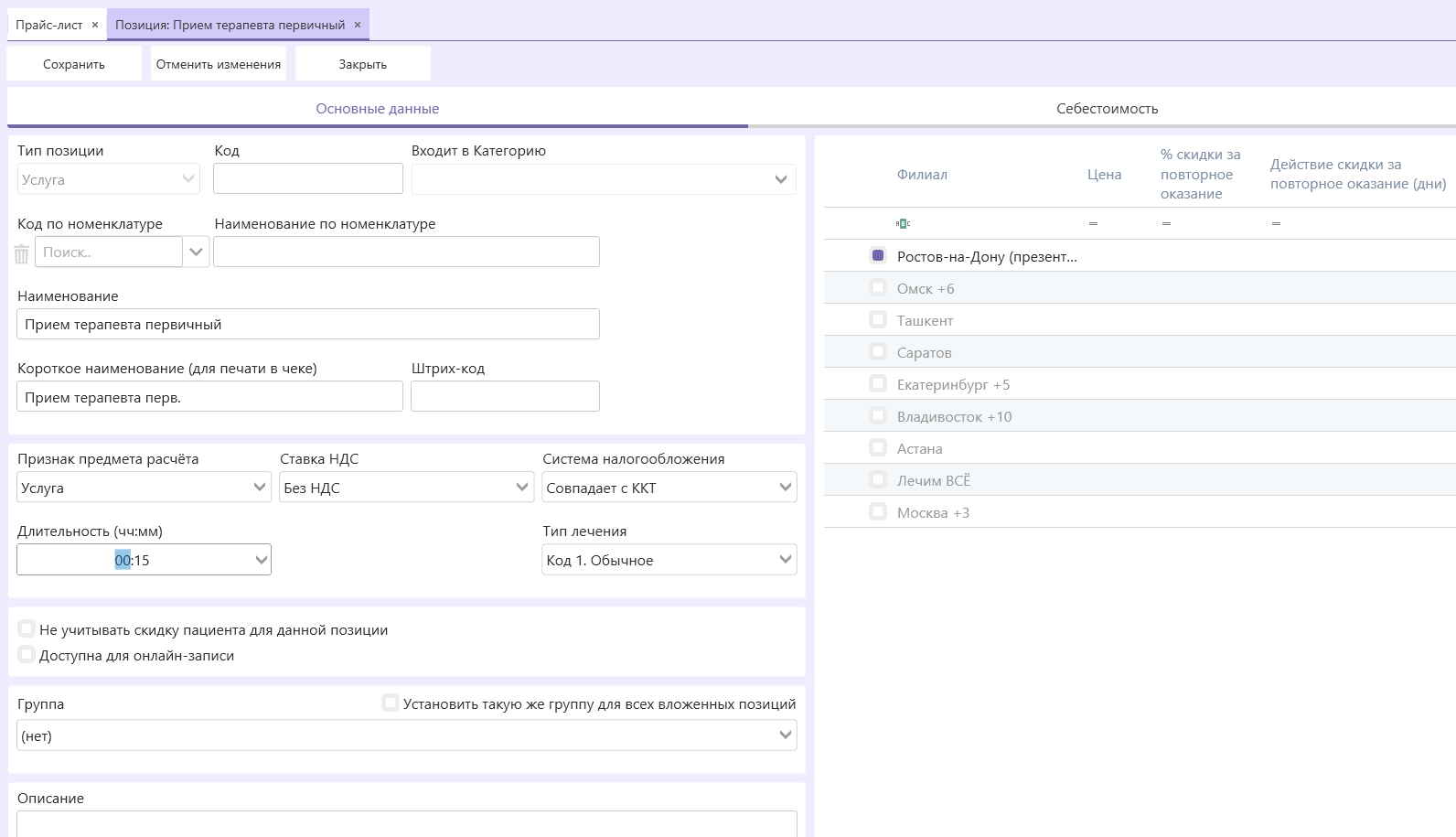This screenshot has width=1456, height=837.
Task: Check the Саратов branch checkbox
Action: 878,351
